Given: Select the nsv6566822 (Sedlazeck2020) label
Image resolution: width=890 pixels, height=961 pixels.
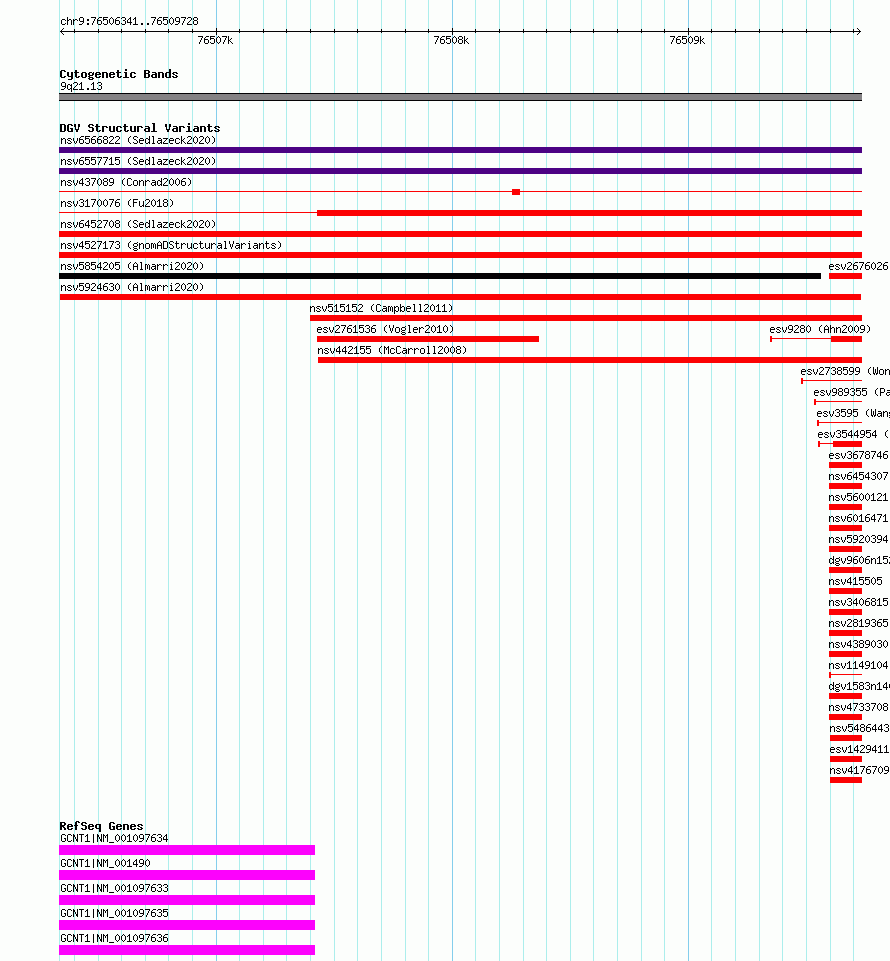Looking at the screenshot, I should pyautogui.click(x=138, y=140).
